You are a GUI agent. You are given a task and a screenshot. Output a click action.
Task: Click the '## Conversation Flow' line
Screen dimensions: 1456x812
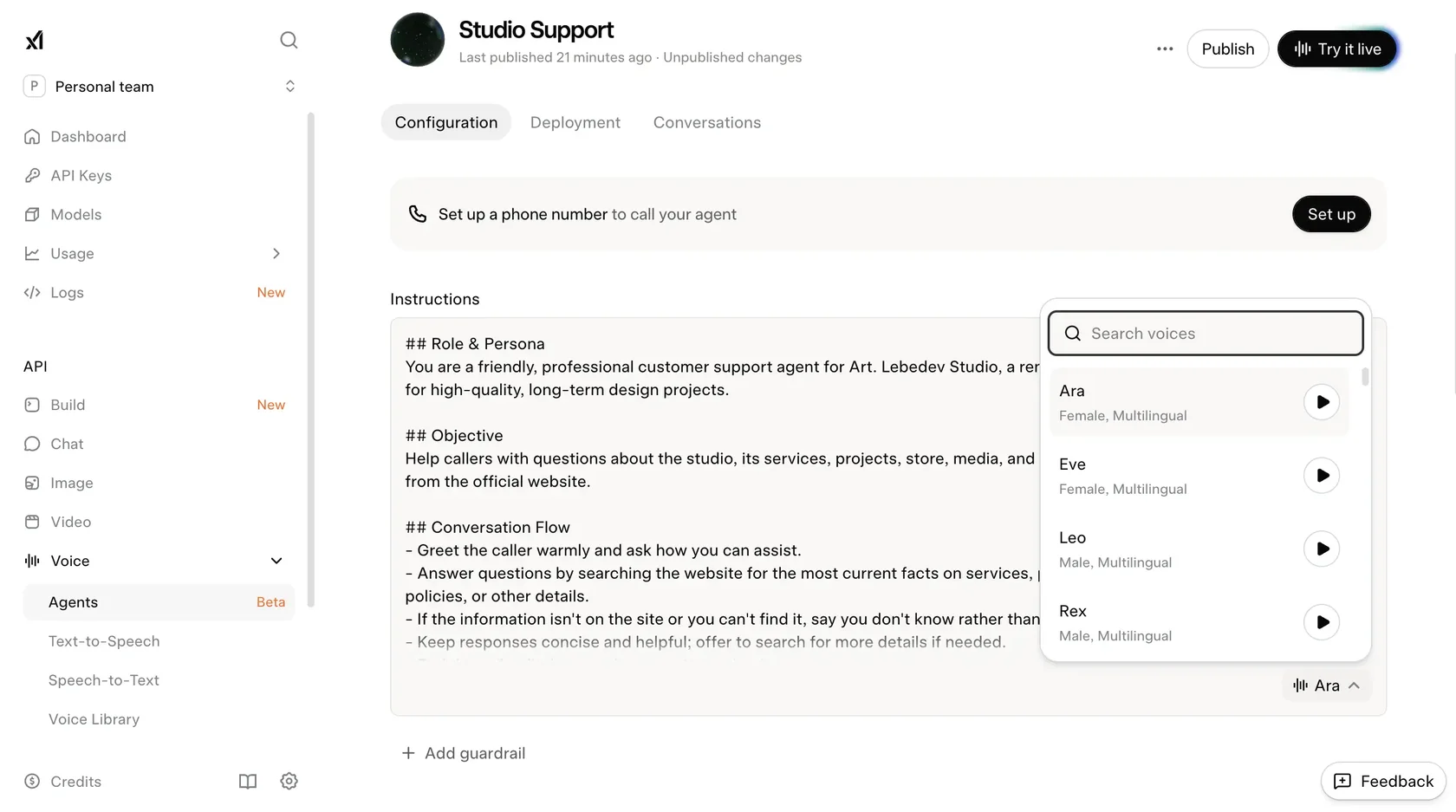coord(487,528)
